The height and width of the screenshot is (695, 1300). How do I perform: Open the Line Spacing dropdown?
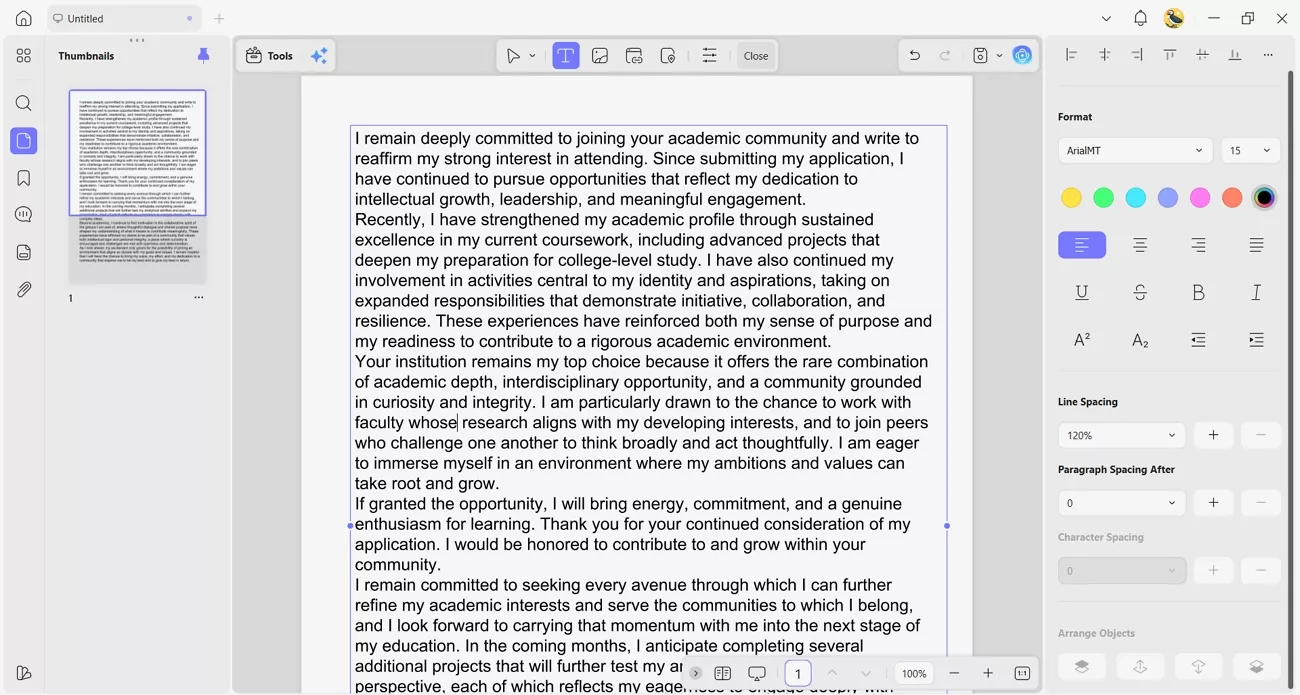pyautogui.click(x=1121, y=435)
